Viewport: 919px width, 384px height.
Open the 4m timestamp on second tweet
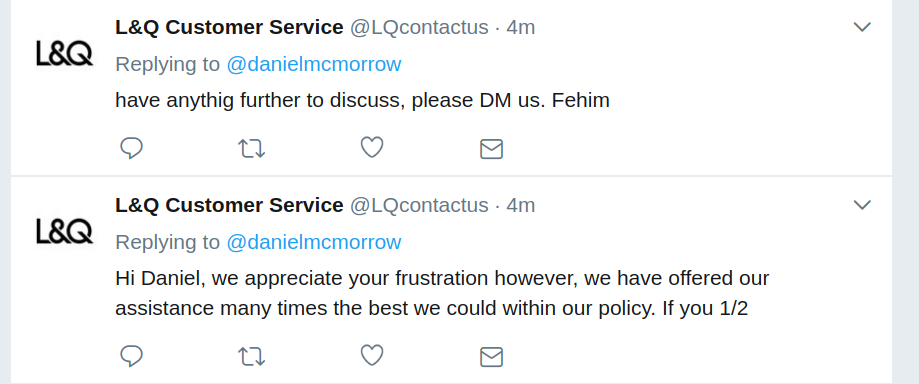tap(520, 205)
